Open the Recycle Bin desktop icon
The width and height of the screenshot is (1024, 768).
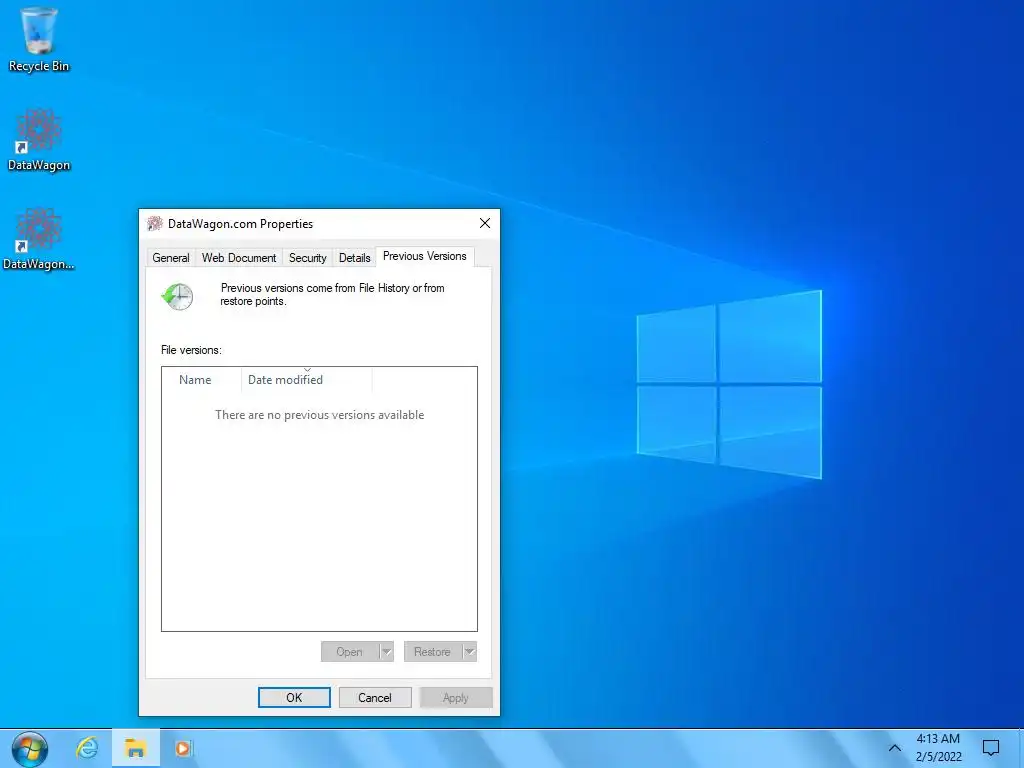click(x=39, y=40)
